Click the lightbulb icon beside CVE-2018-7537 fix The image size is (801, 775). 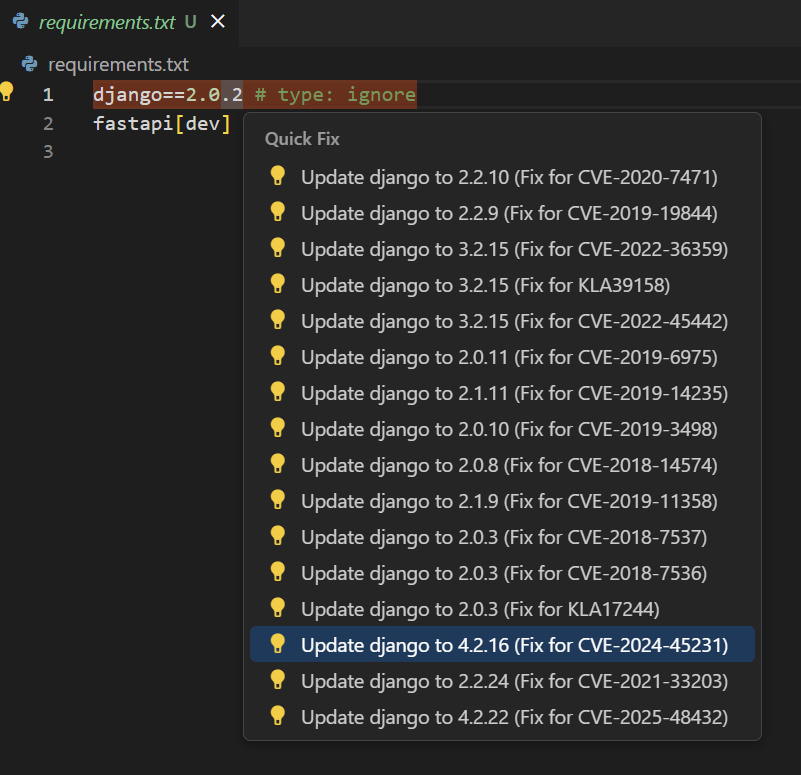tap(277, 535)
